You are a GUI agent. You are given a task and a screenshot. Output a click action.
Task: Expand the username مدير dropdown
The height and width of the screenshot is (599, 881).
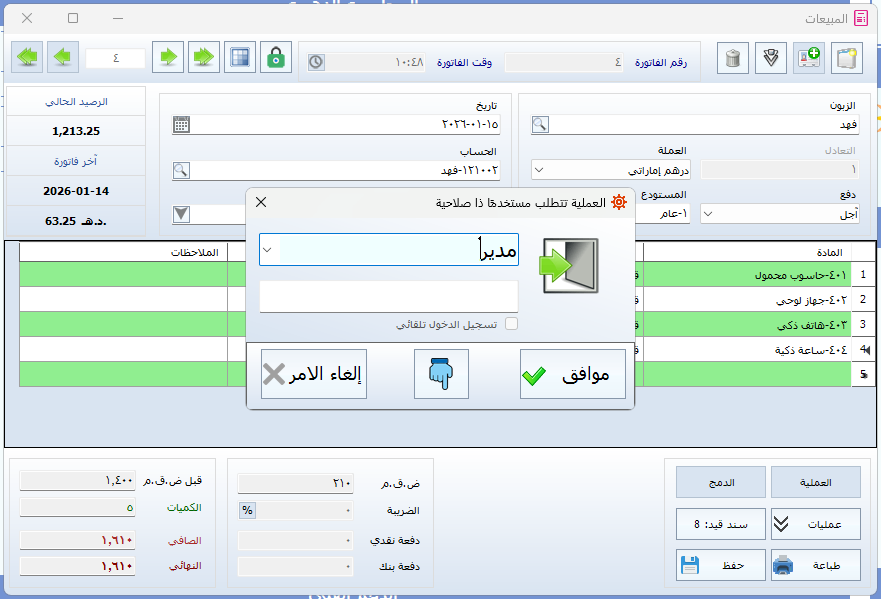(x=267, y=250)
